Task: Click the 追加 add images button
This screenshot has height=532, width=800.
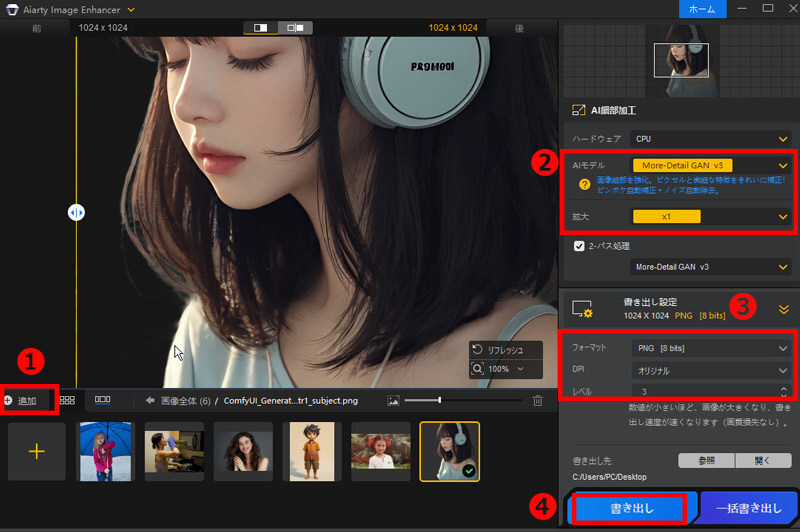Action: [20, 400]
